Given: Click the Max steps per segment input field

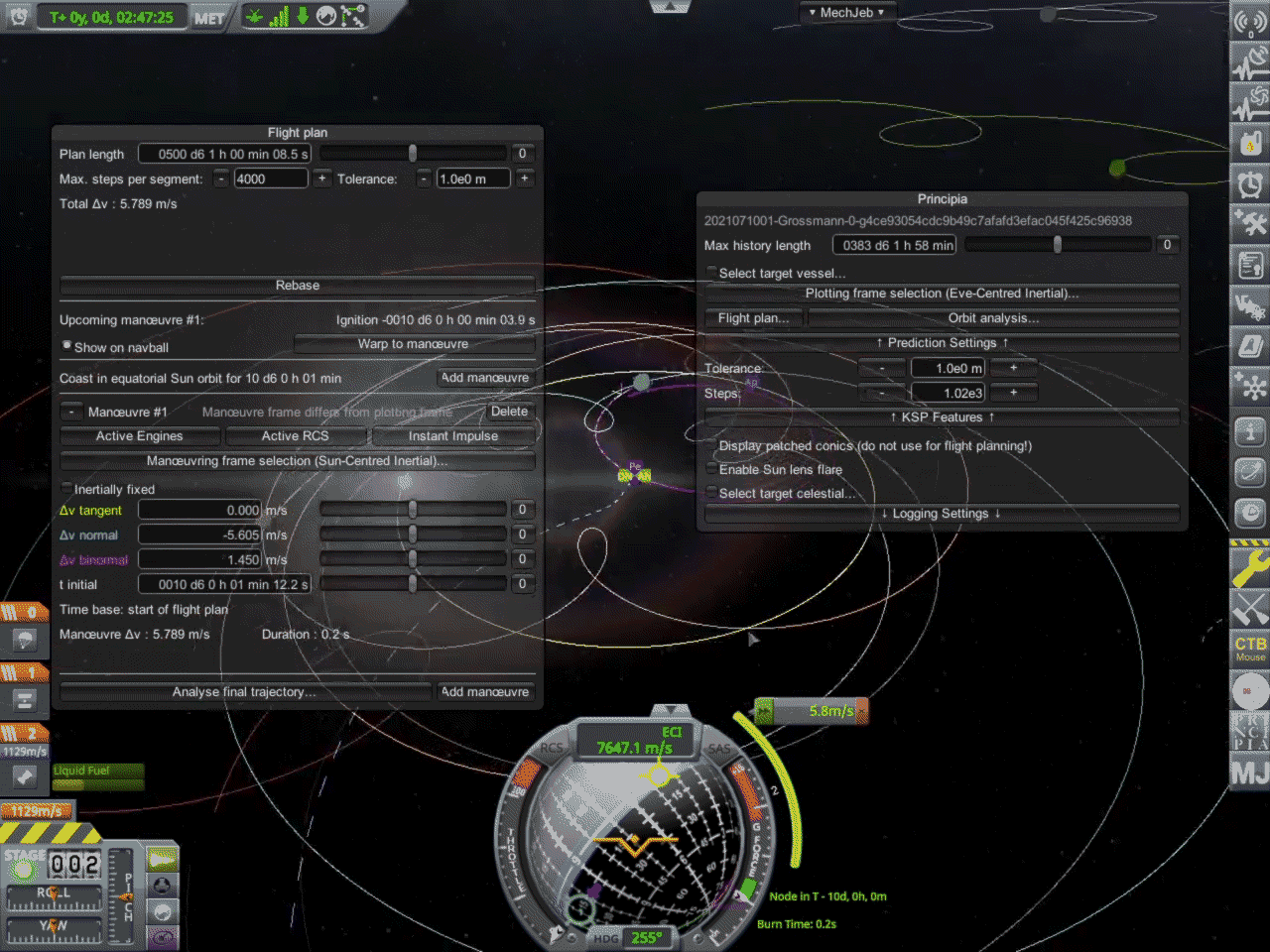Looking at the screenshot, I should click(x=270, y=178).
